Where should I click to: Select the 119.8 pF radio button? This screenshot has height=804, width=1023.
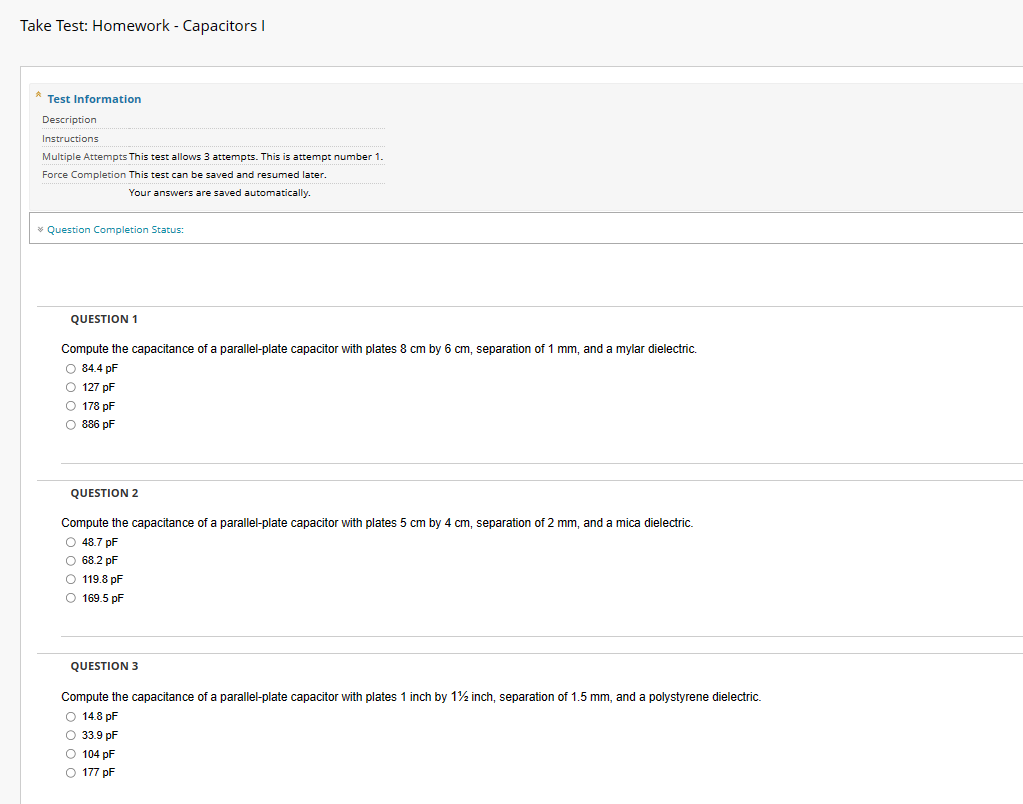point(70,580)
